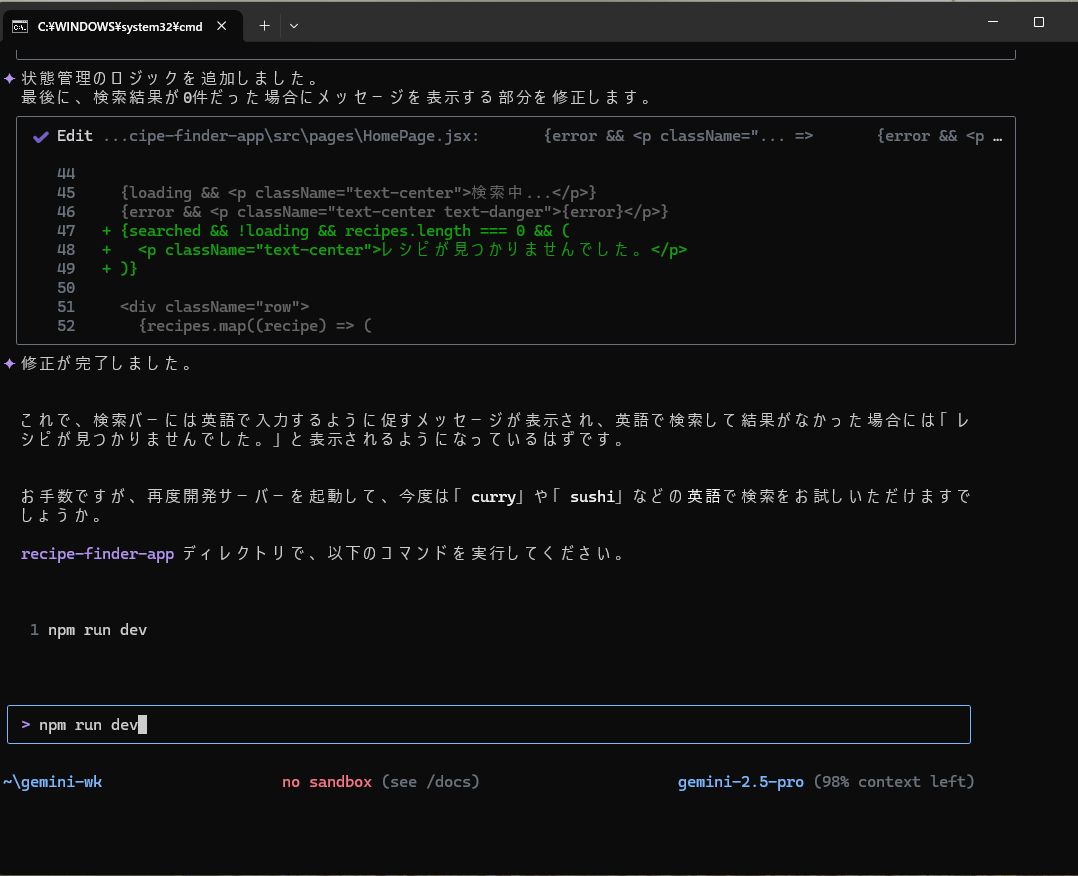Click the ~\gemini-wk directory label
This screenshot has height=876, width=1078.
(x=53, y=782)
